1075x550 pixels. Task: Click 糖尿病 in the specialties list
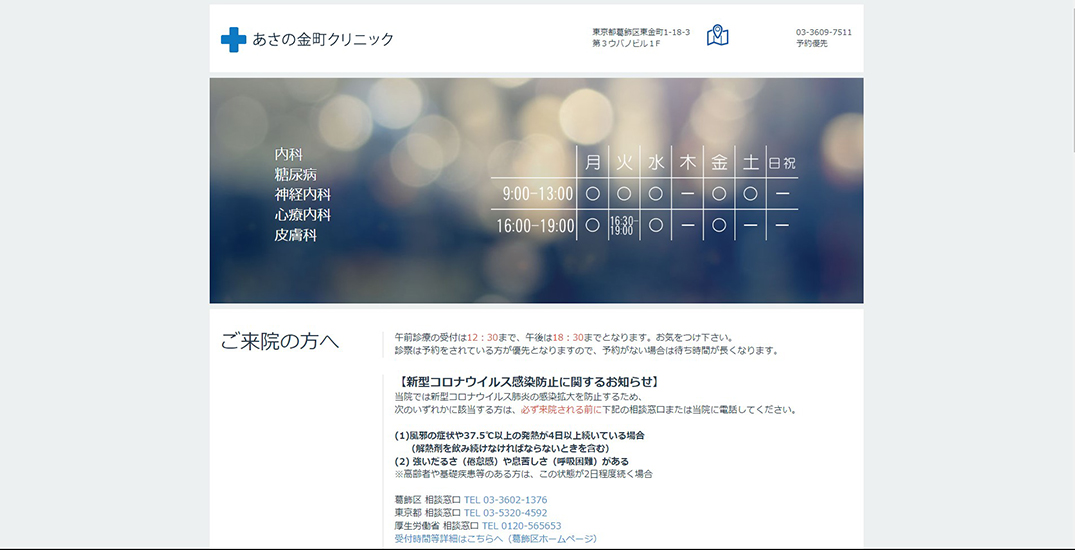pos(296,175)
